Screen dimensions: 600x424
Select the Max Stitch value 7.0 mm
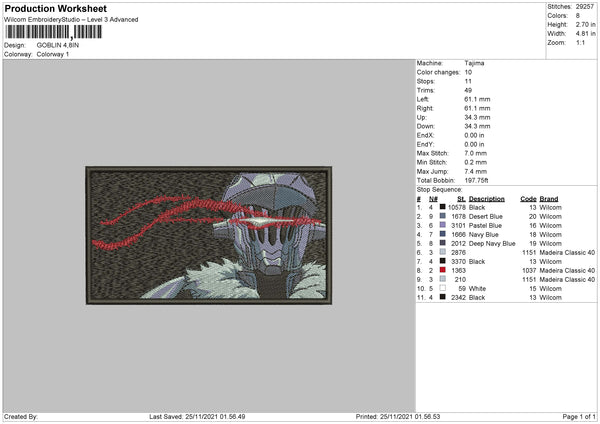click(x=476, y=153)
